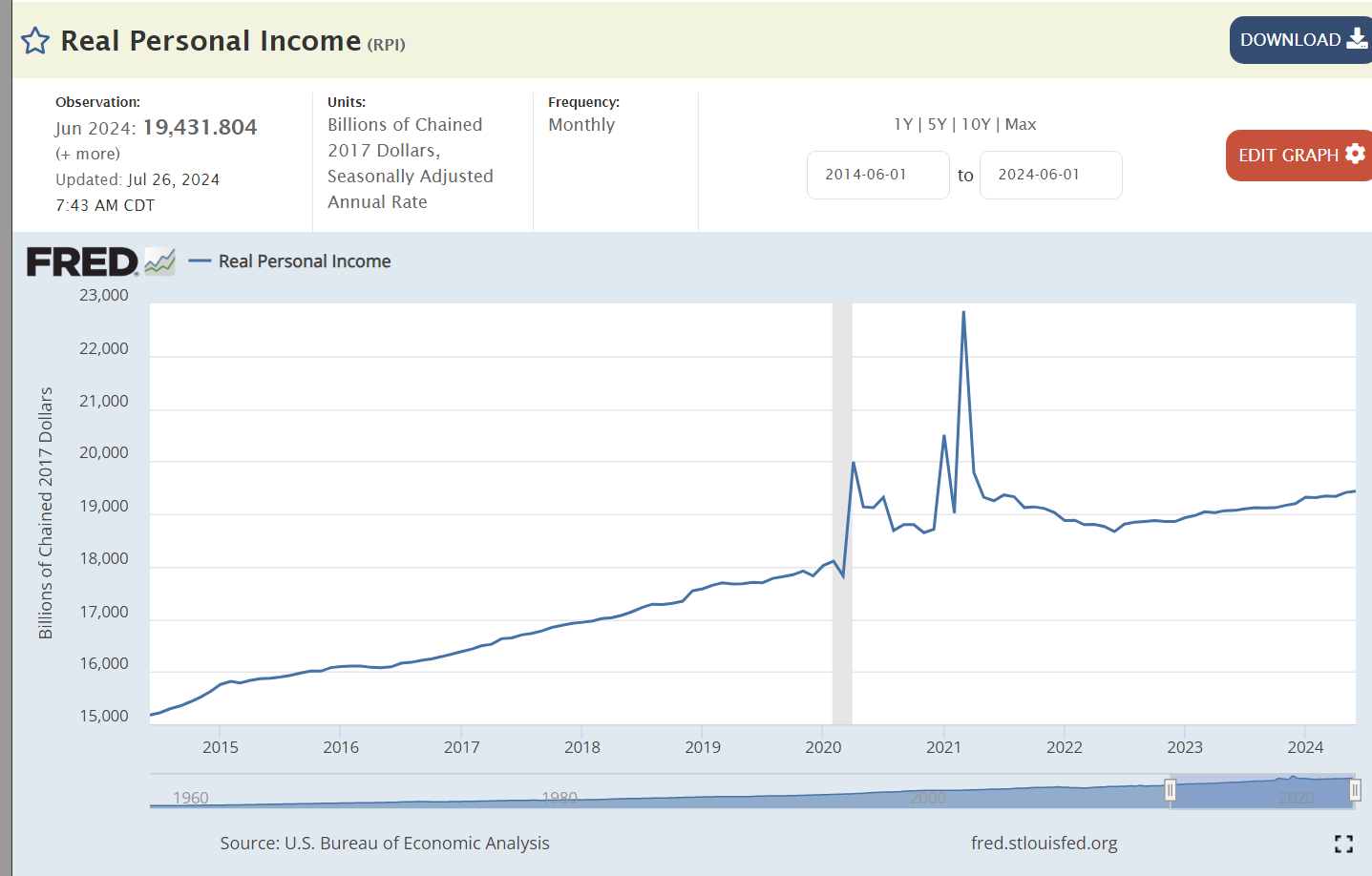Image resolution: width=1372 pixels, height=876 pixels.
Task: Select the 10Y time range
Action: coord(975,124)
